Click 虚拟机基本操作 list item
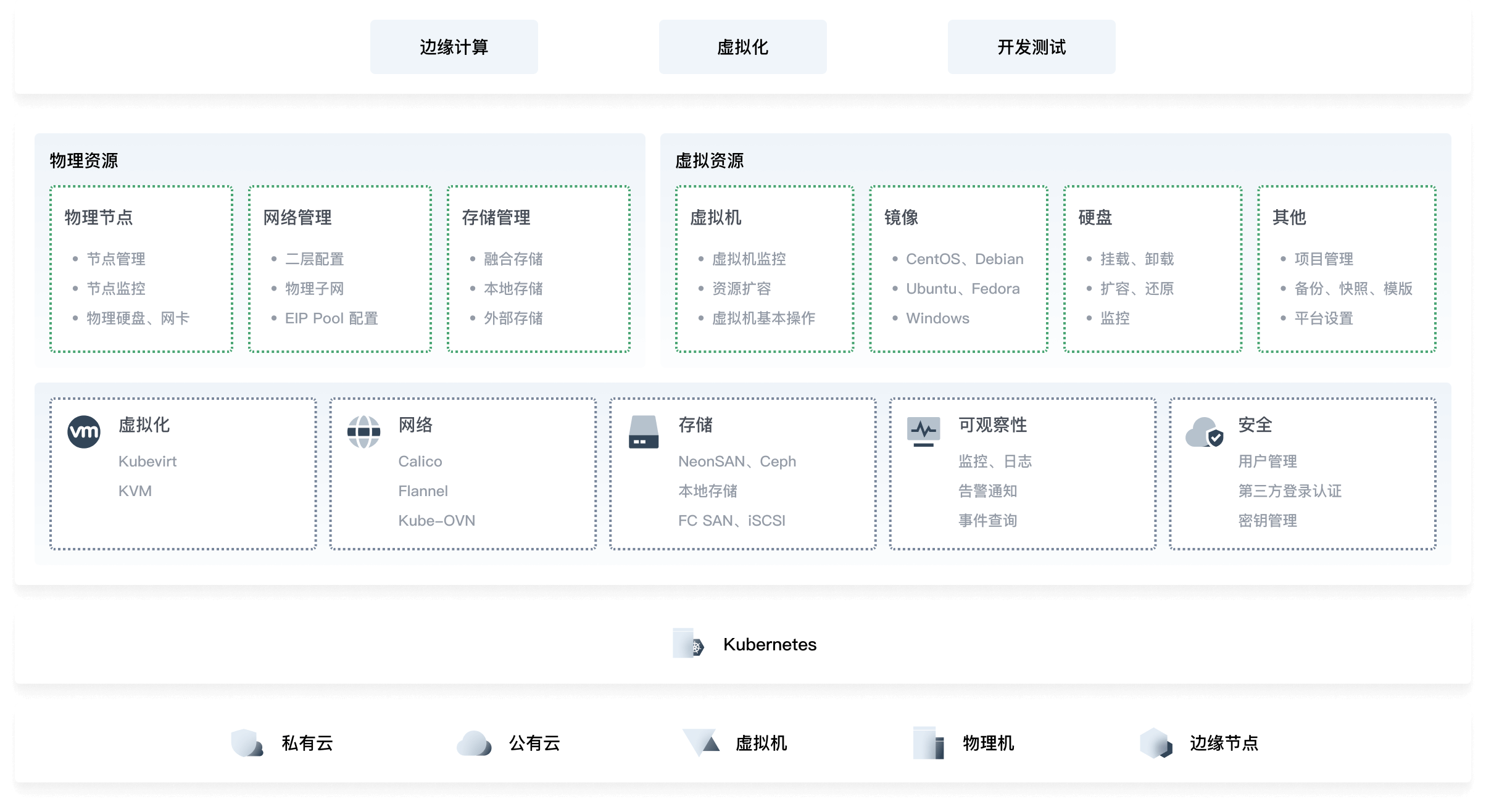This screenshot has height=812, width=1486. coord(764,318)
